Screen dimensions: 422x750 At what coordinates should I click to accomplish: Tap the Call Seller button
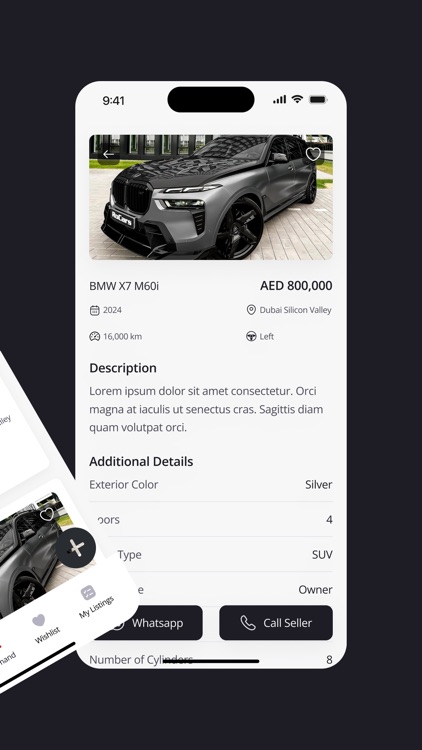276,623
